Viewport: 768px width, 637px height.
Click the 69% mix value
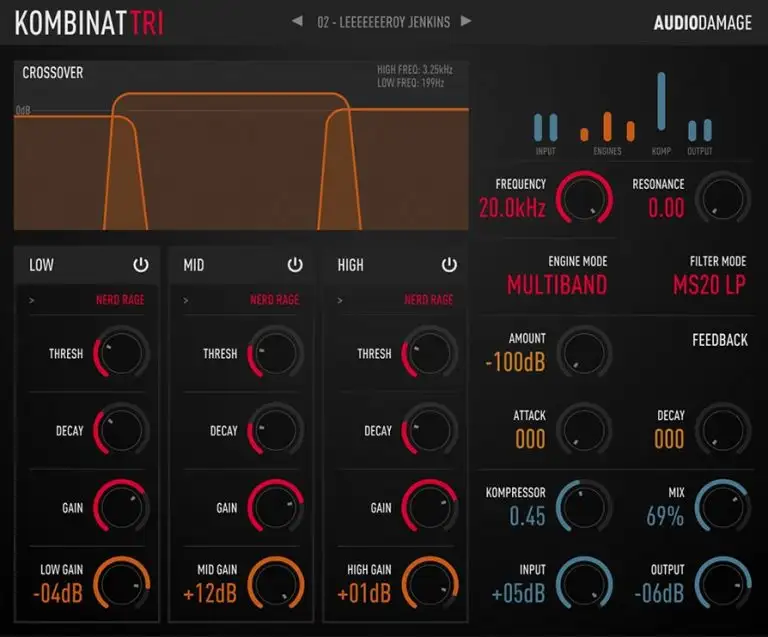pos(665,516)
